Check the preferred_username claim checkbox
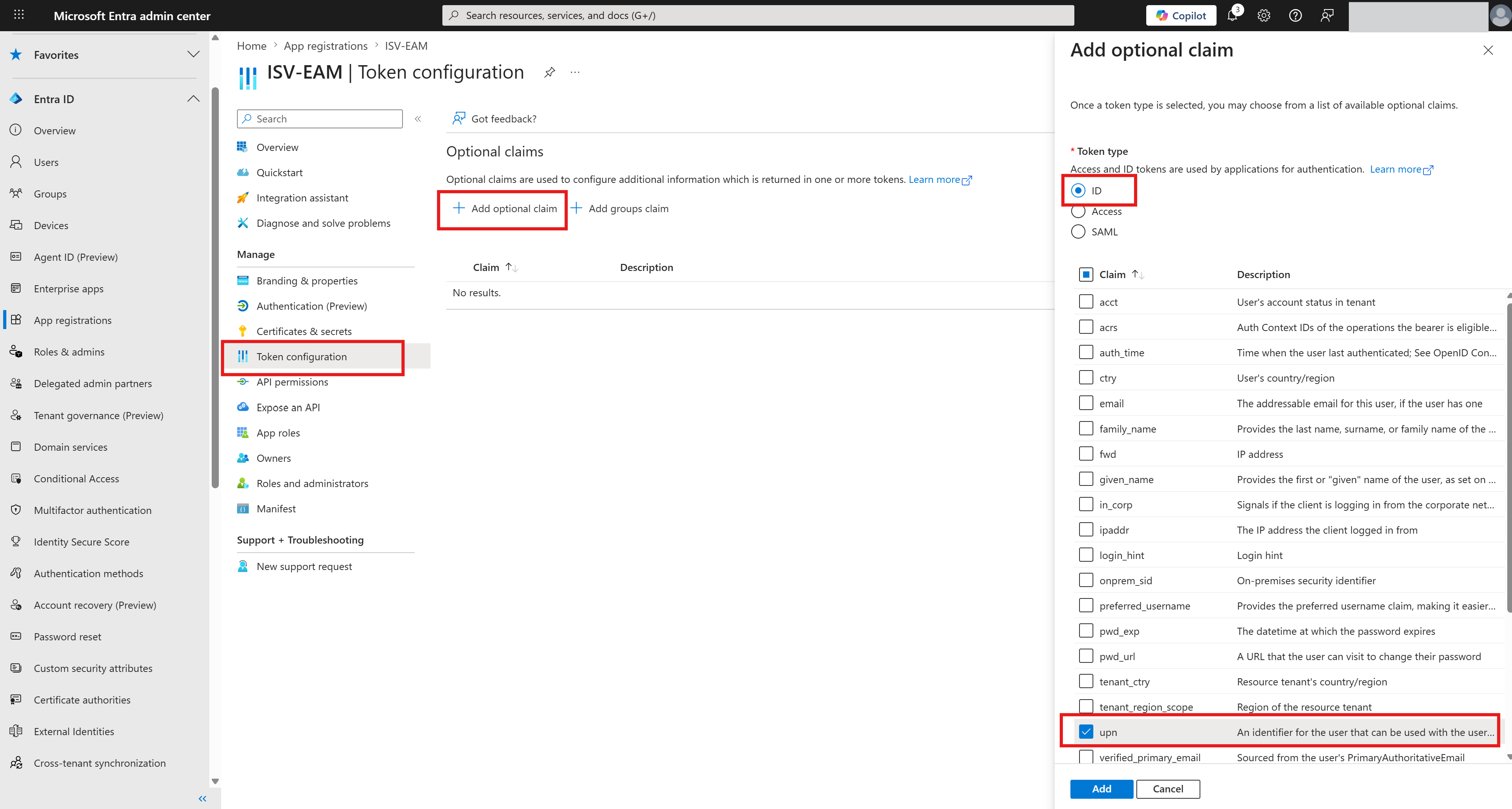 tap(1086, 605)
